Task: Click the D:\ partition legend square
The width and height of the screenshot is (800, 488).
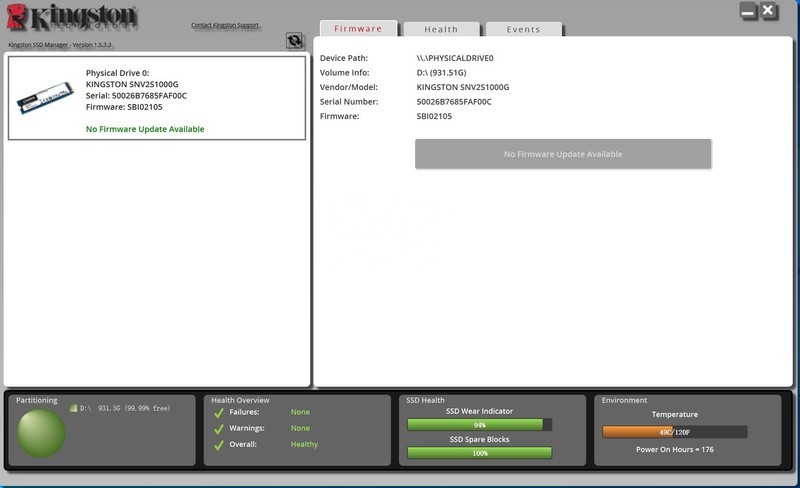Action: point(73,408)
